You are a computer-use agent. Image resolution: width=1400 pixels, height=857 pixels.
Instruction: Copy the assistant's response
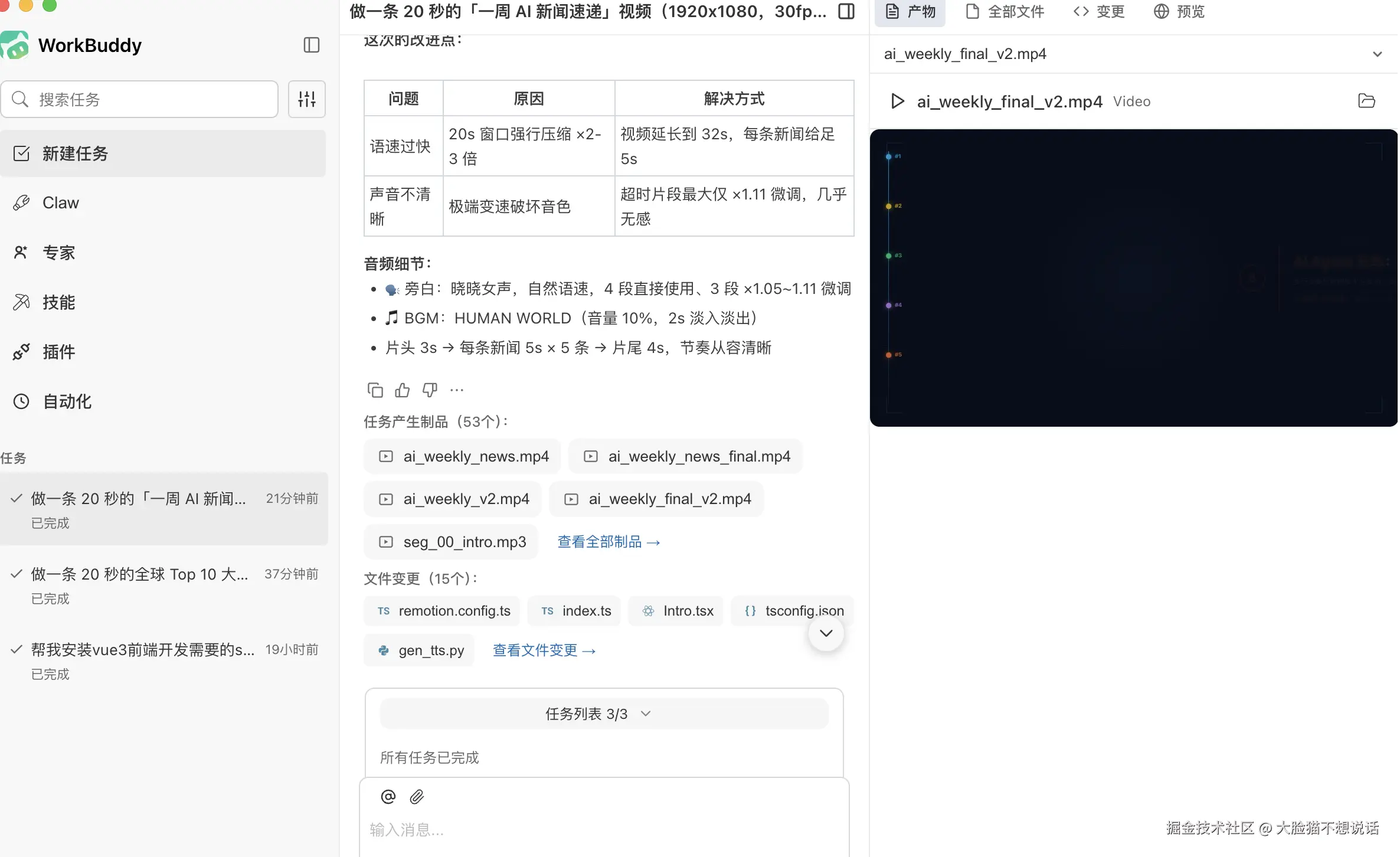(374, 390)
